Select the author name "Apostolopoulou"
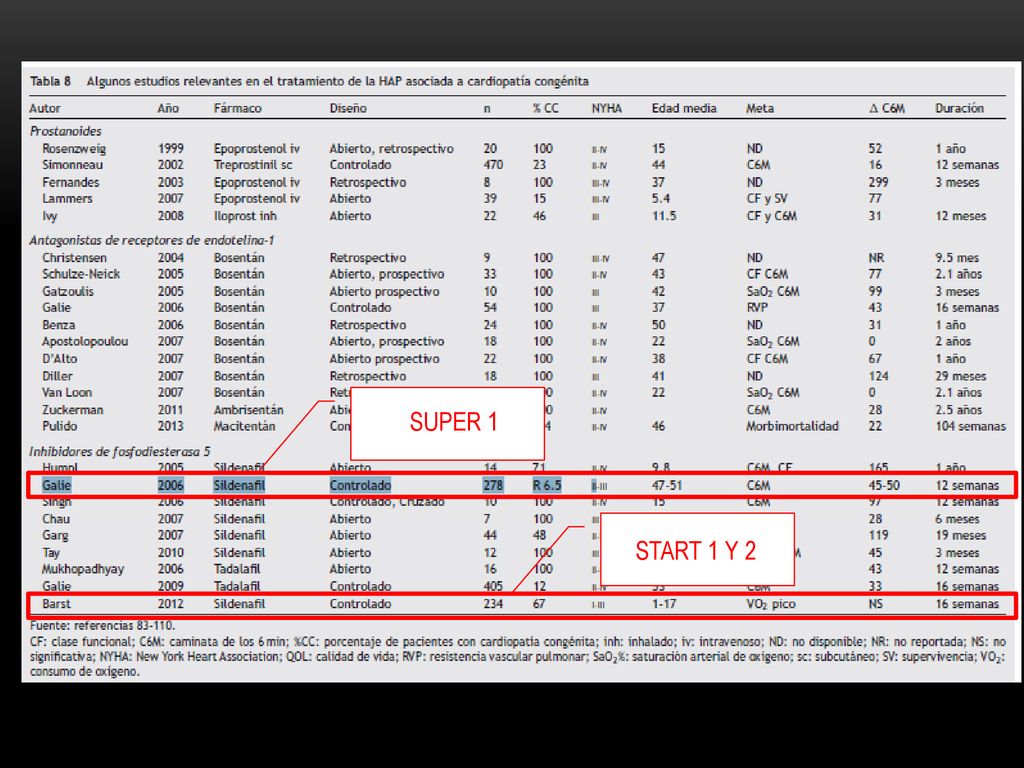The height and width of the screenshot is (768, 1024). 85,342
